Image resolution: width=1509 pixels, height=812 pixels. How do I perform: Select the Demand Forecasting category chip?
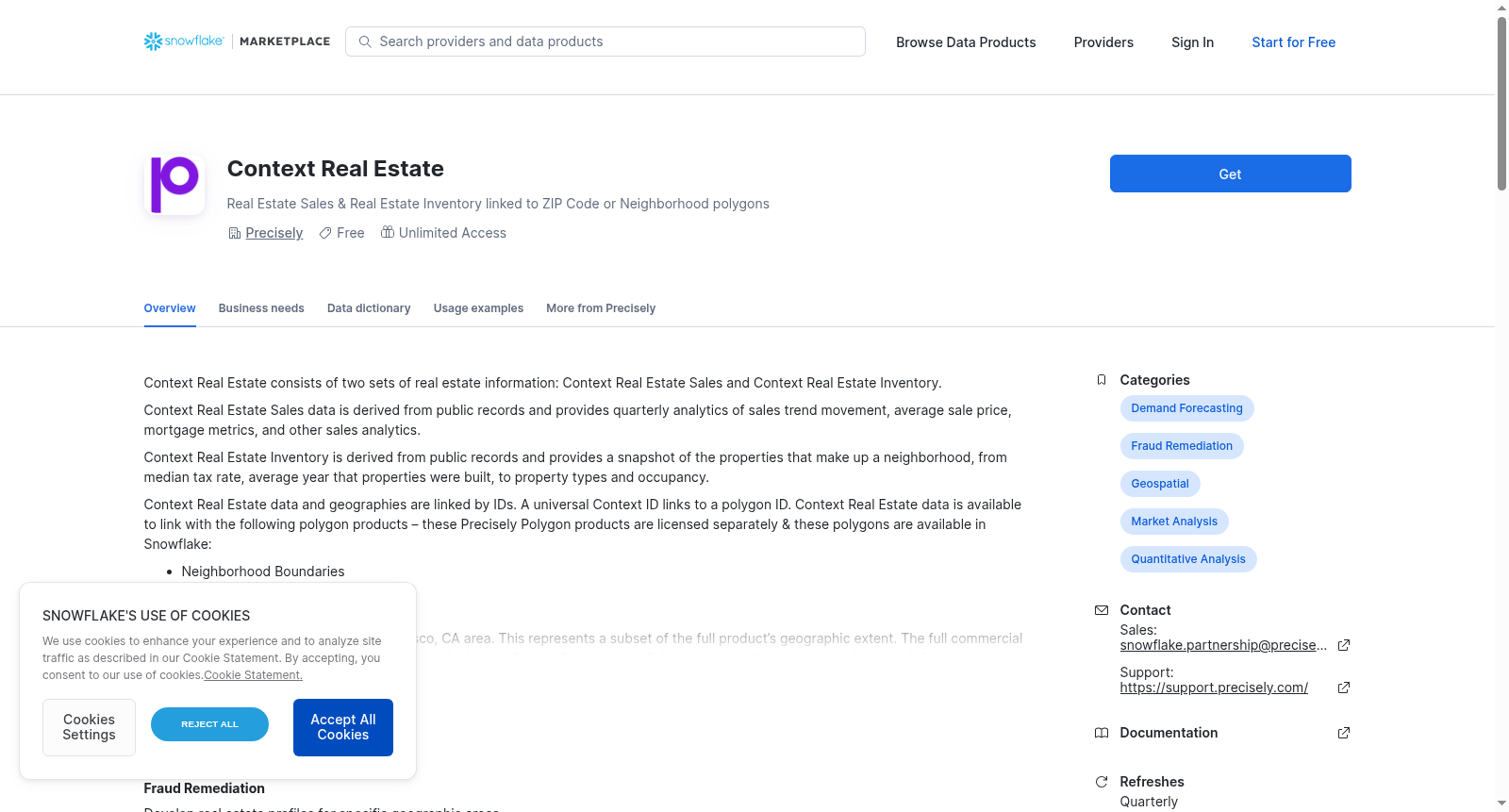[1186, 408]
